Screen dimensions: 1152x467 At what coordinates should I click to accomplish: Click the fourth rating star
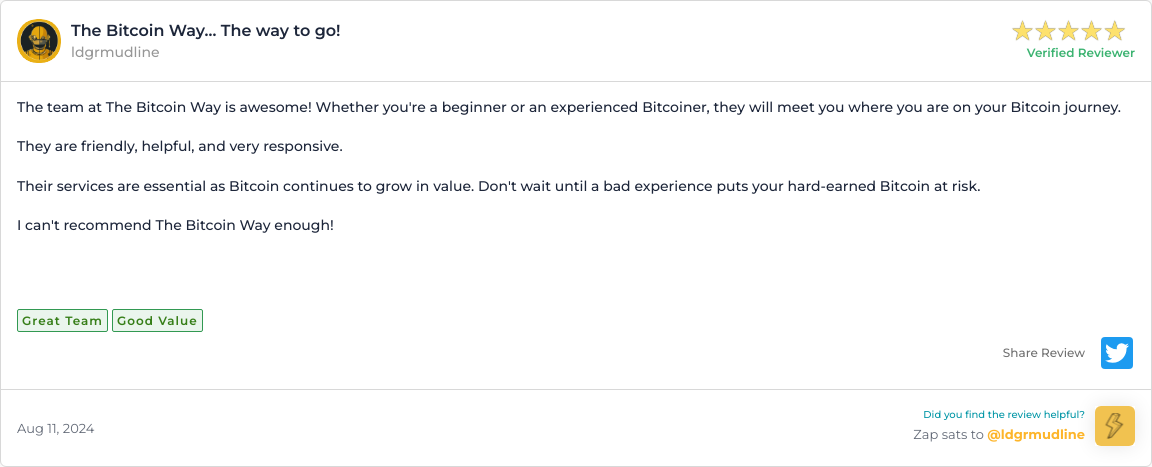click(1091, 31)
